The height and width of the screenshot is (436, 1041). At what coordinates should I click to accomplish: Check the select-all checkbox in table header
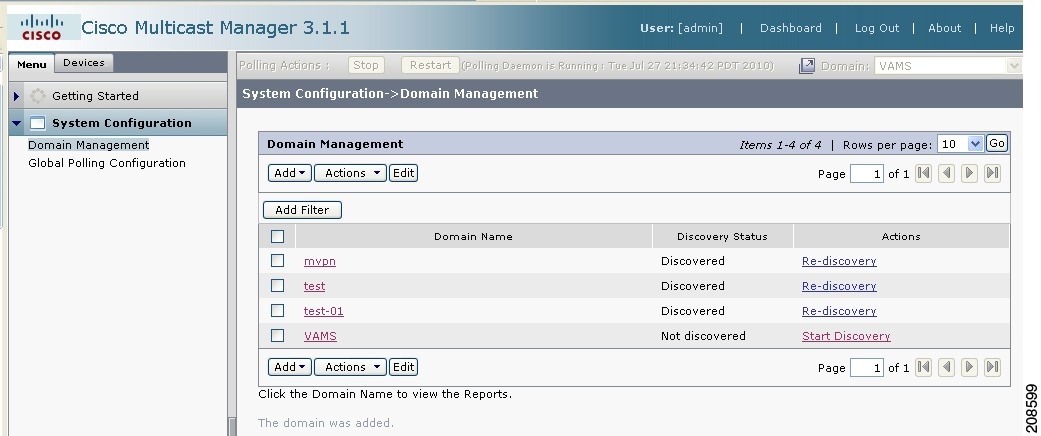pos(278,236)
